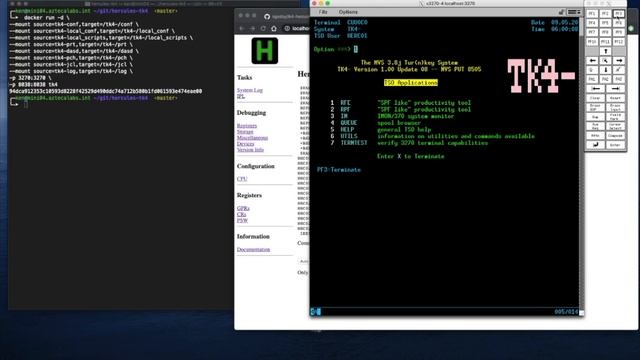The width and height of the screenshot is (640, 360).
Task: Click the PF10 key on keypad
Action: (x=592, y=42)
